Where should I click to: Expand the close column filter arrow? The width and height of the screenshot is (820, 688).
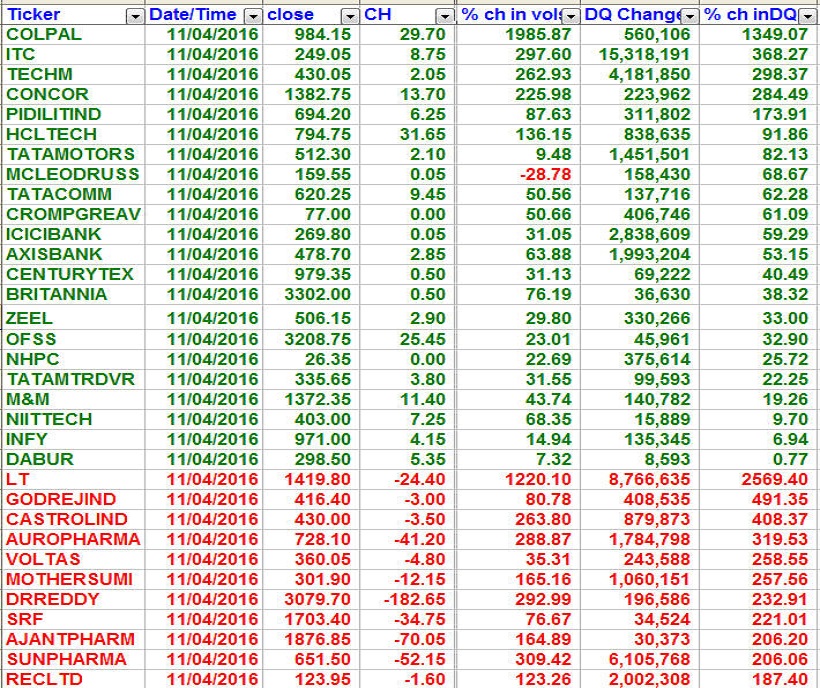click(x=349, y=16)
